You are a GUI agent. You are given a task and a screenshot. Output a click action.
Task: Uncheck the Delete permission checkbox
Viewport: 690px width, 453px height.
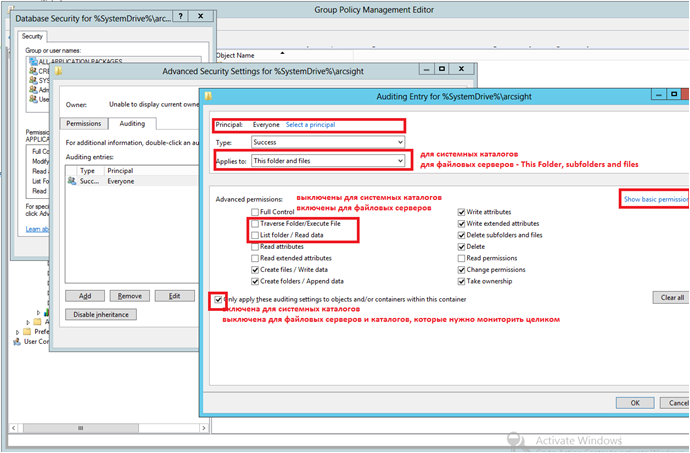[461, 247]
